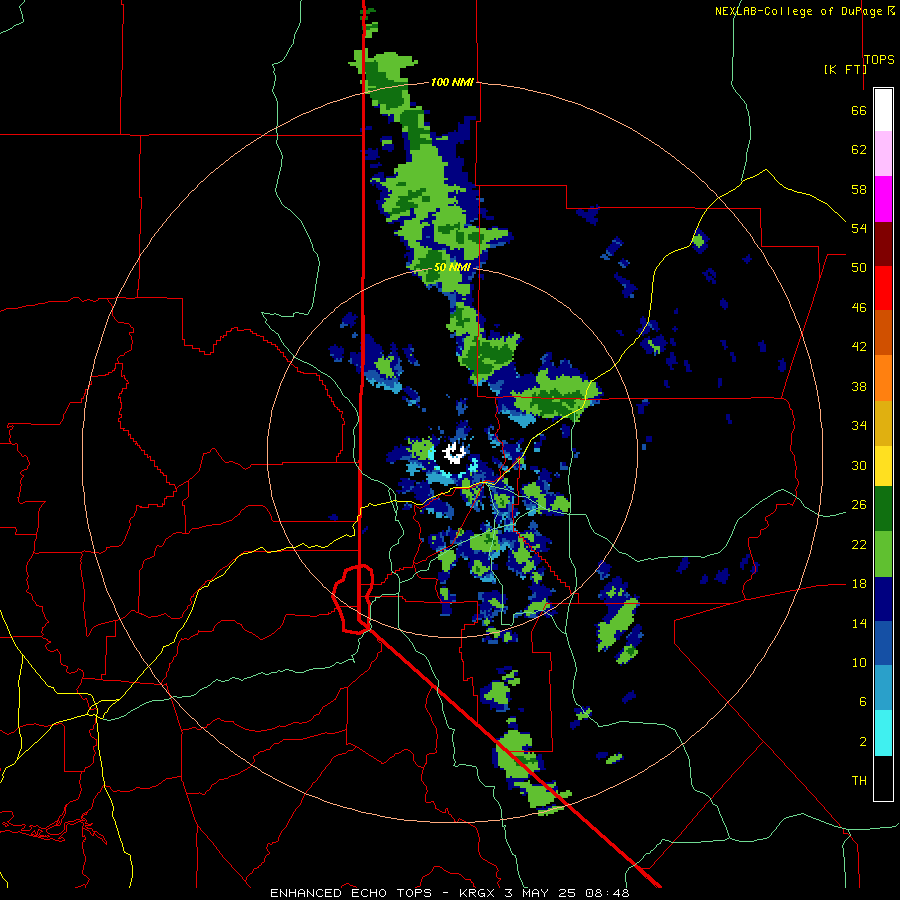Click the 42 legend value
The width and height of the screenshot is (900, 900).
coord(859,347)
